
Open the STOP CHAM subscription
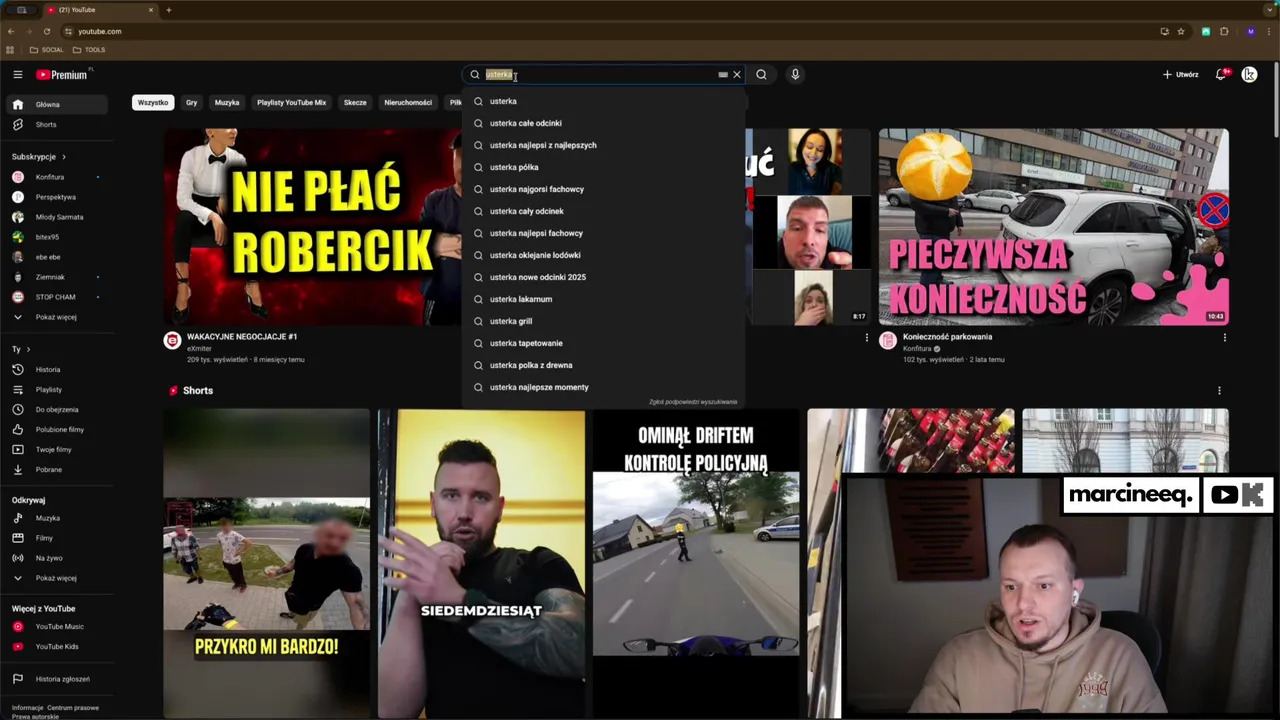click(59, 297)
